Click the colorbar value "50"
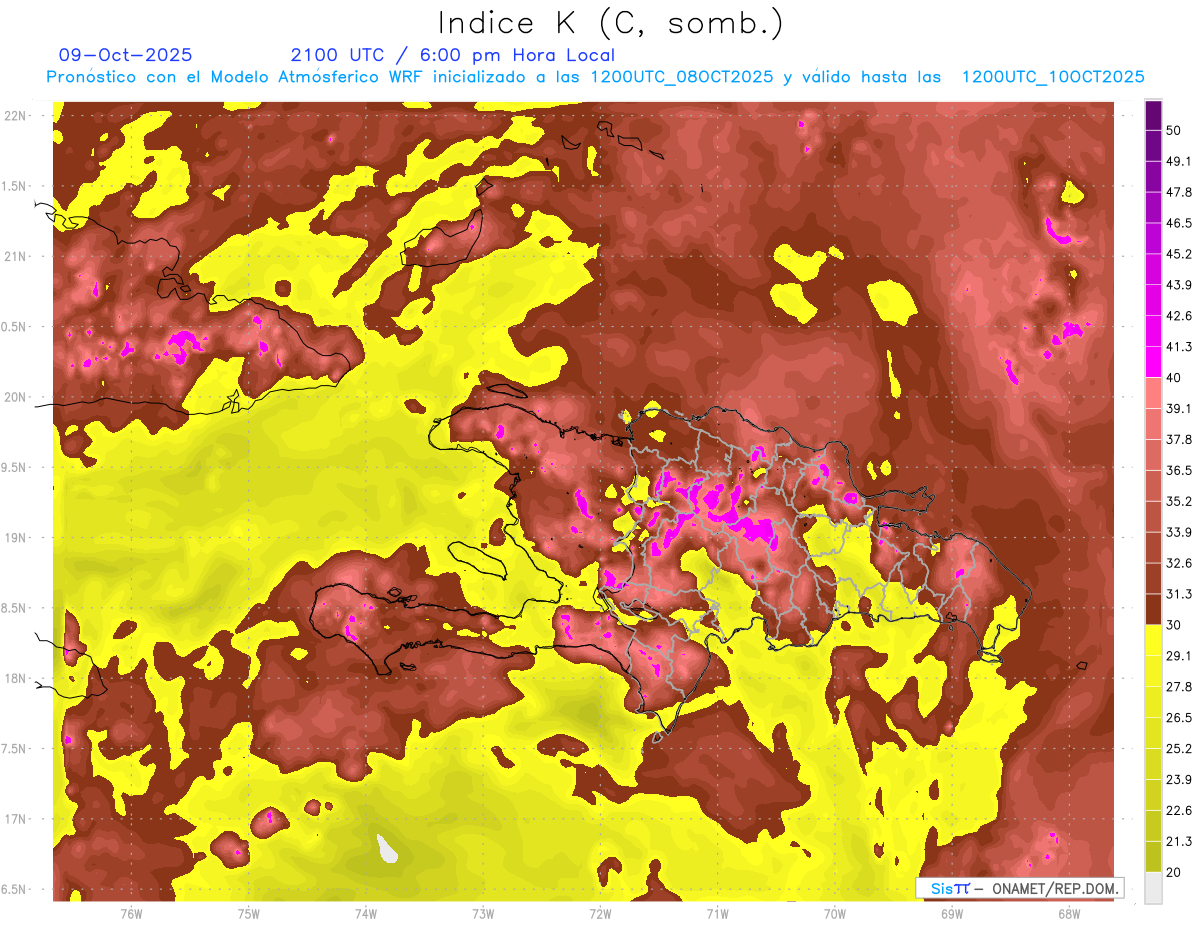 [x=1173, y=130]
